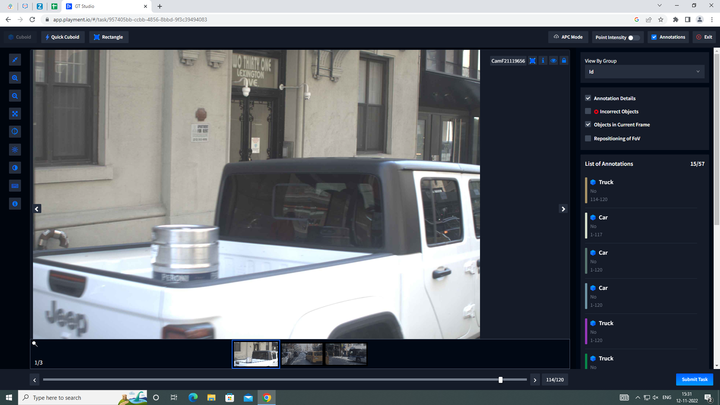Click the browser address bar URL
Image resolution: width=720 pixels, height=405 pixels.
tap(130, 20)
